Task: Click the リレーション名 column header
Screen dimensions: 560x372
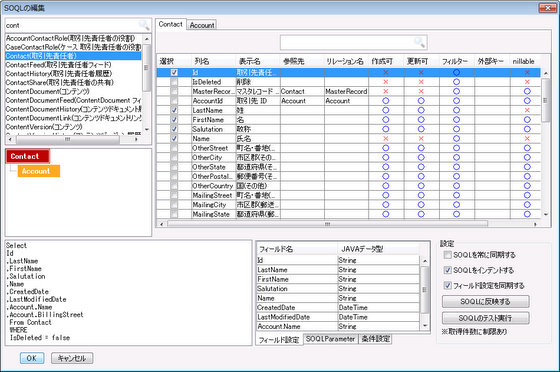Action: [346, 61]
